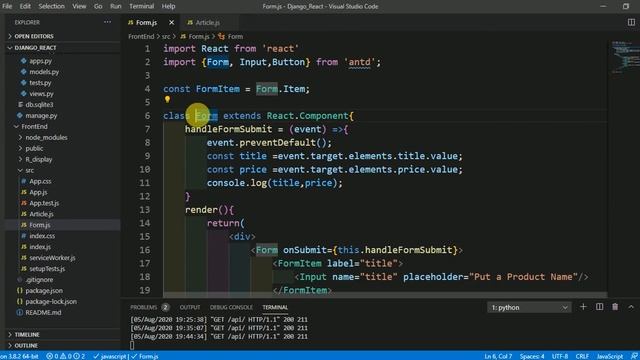Image resolution: width=640 pixels, height=360 pixels.
Task: Collapse the FrontEnd folder
Action: click(x=34, y=127)
